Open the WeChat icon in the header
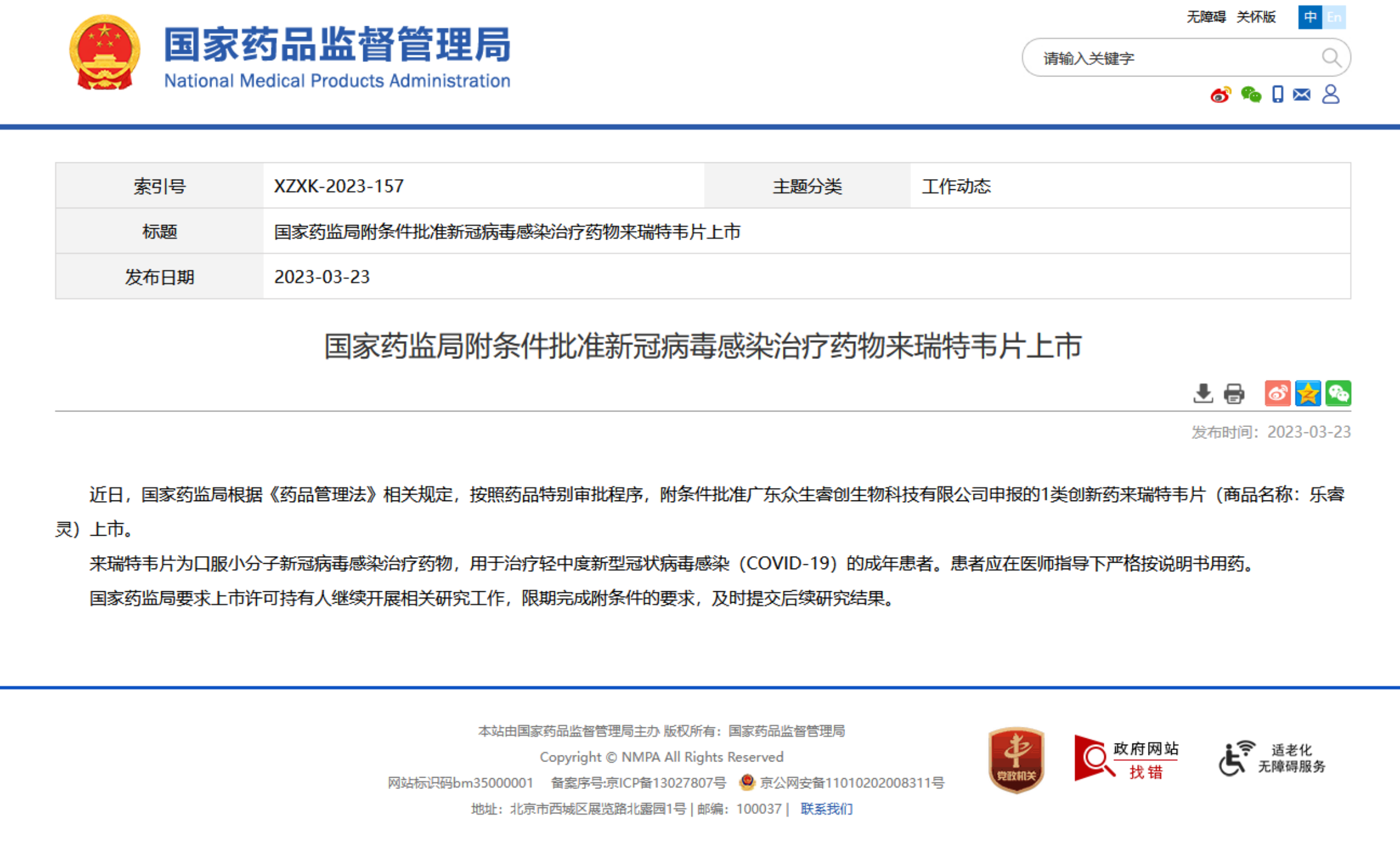Viewport: 1400px width, 860px height. (1251, 94)
